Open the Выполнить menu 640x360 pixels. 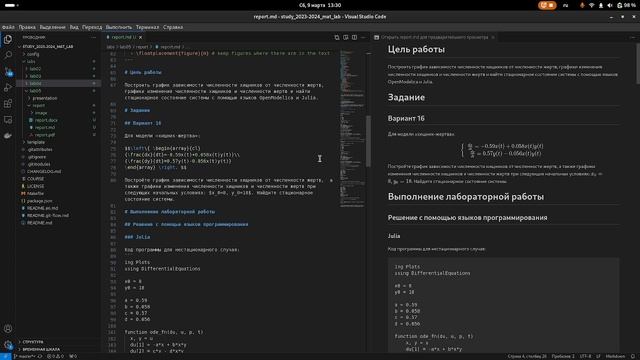click(119, 27)
